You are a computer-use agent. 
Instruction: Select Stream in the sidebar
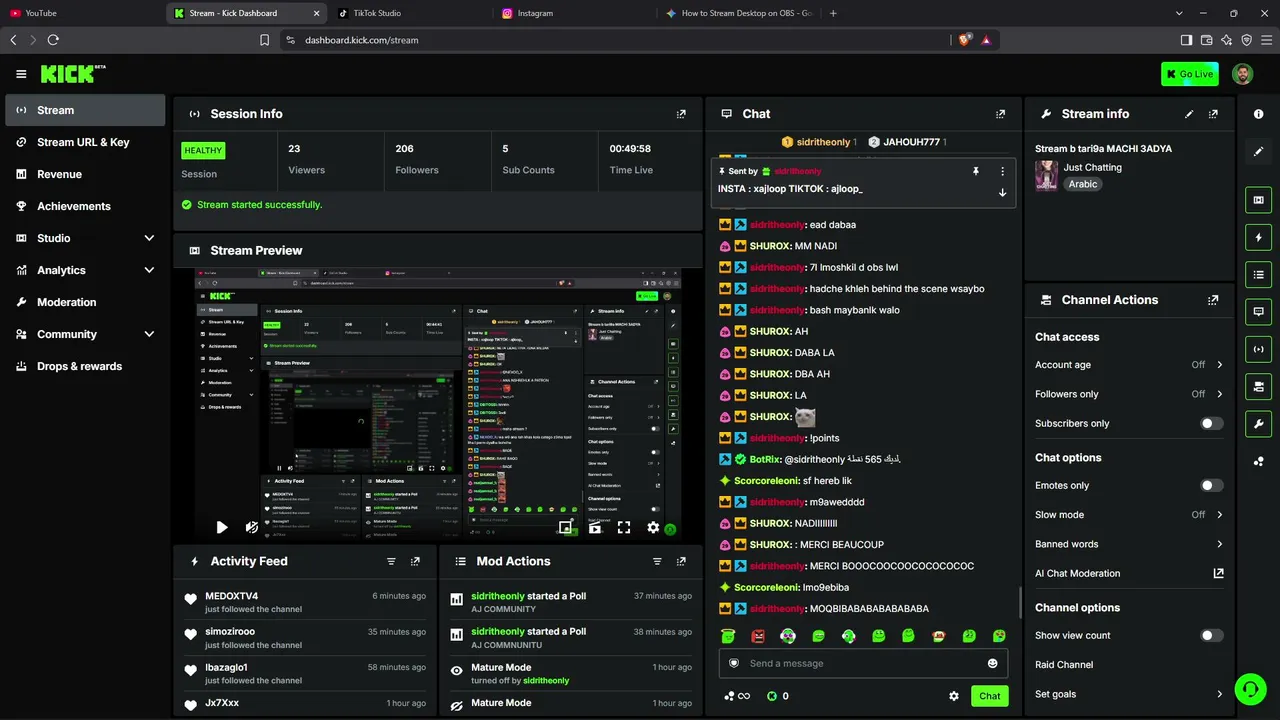coord(85,110)
